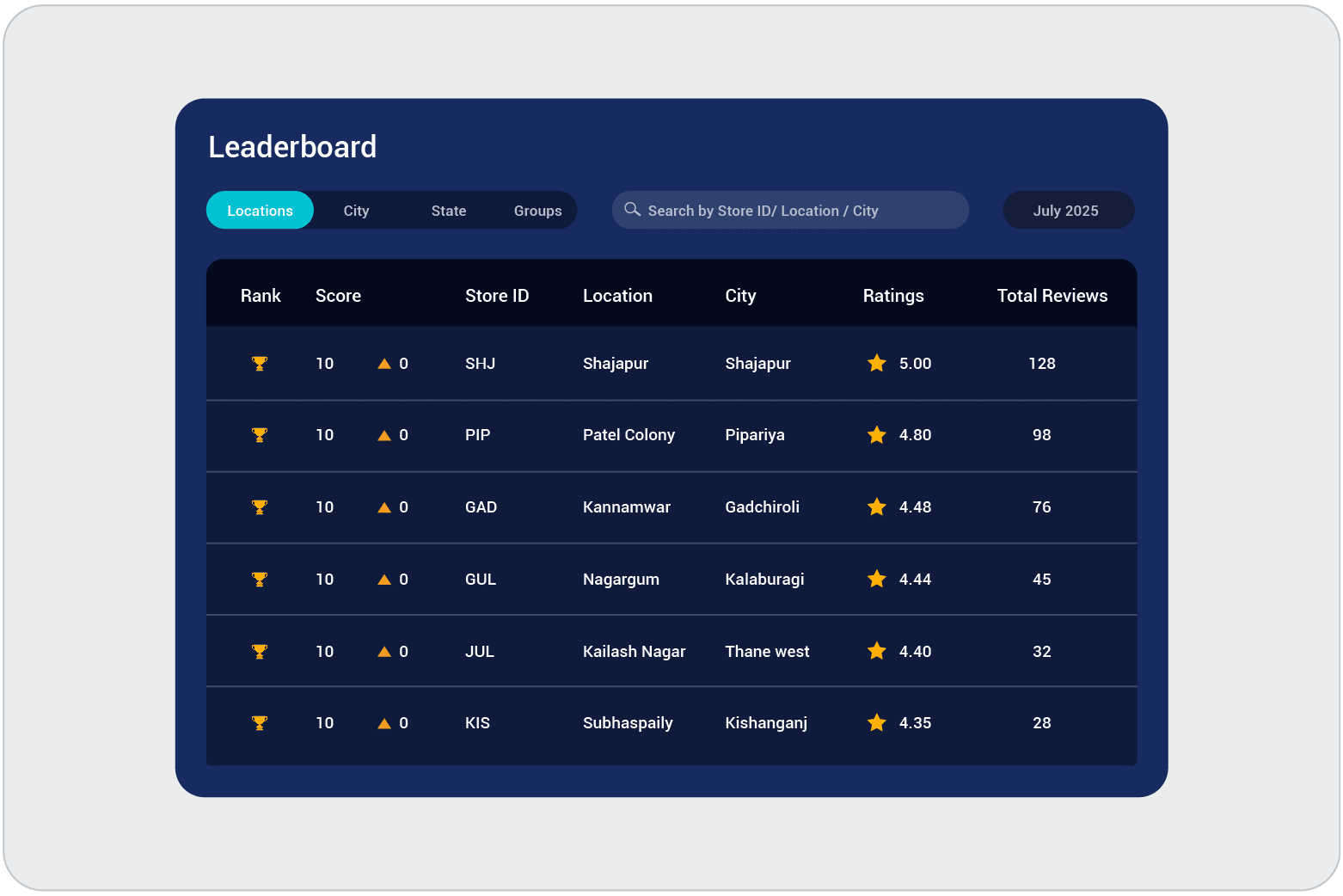Switch to the City tab
1343x896 pixels.
pyautogui.click(x=356, y=211)
